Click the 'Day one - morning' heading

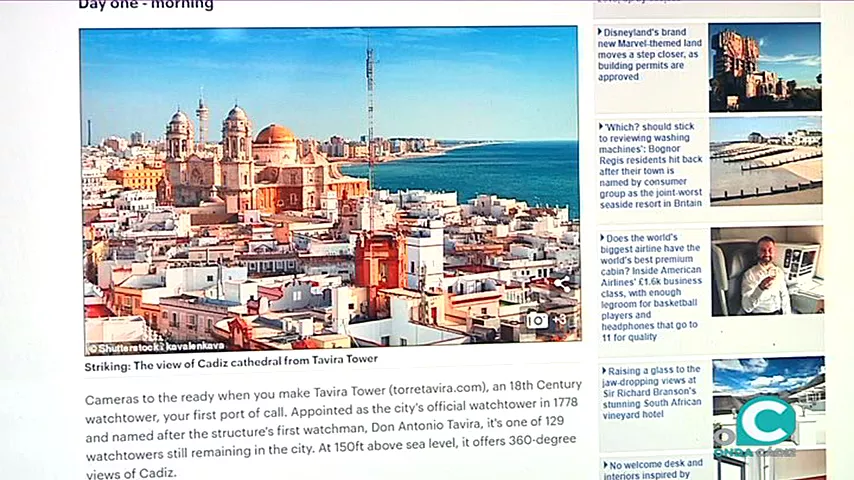click(x=146, y=5)
